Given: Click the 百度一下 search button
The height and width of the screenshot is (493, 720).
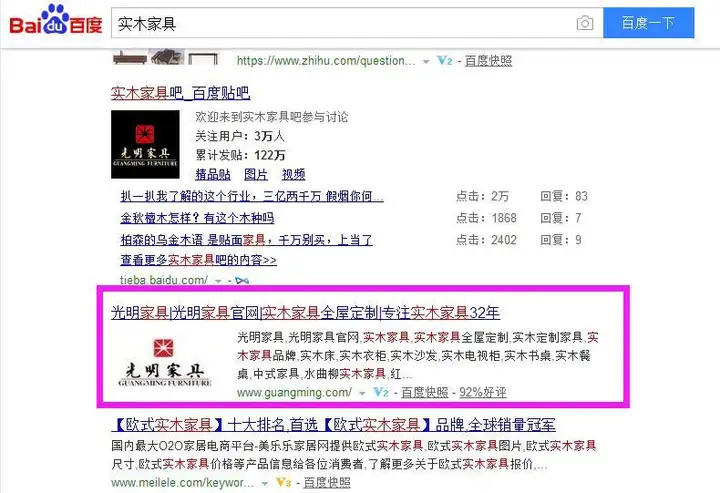Looking at the screenshot, I should click(648, 22).
